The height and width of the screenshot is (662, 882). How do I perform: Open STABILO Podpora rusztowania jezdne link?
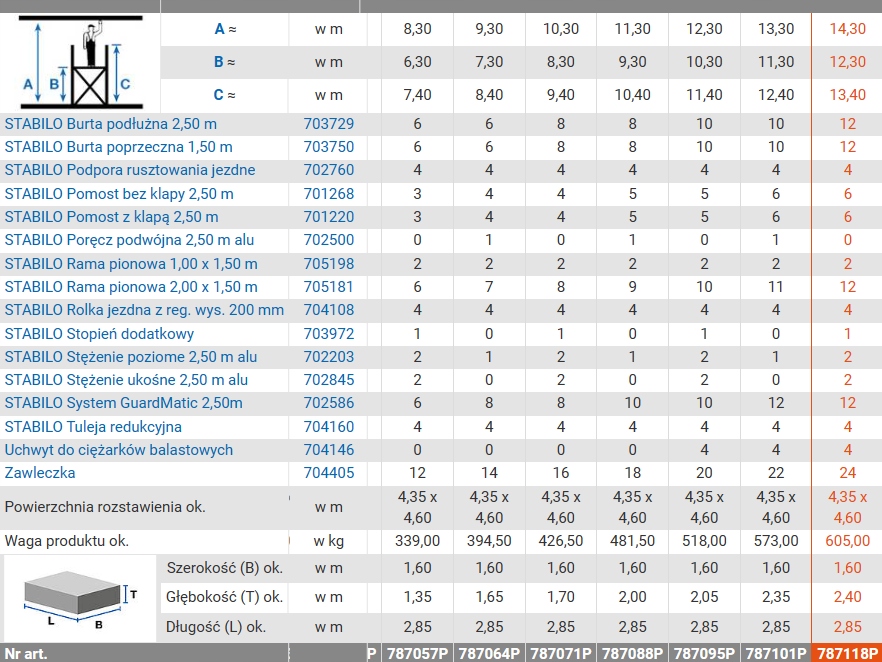pyautogui.click(x=130, y=170)
